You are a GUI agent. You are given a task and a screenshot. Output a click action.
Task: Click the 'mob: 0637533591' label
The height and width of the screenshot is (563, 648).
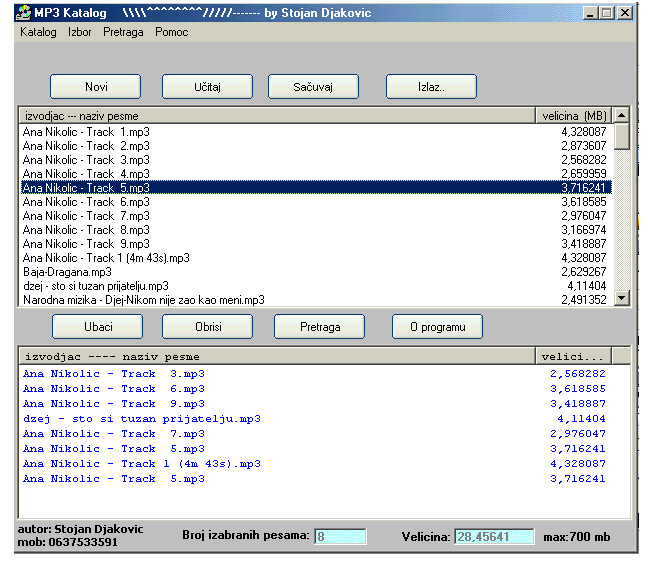[67, 542]
